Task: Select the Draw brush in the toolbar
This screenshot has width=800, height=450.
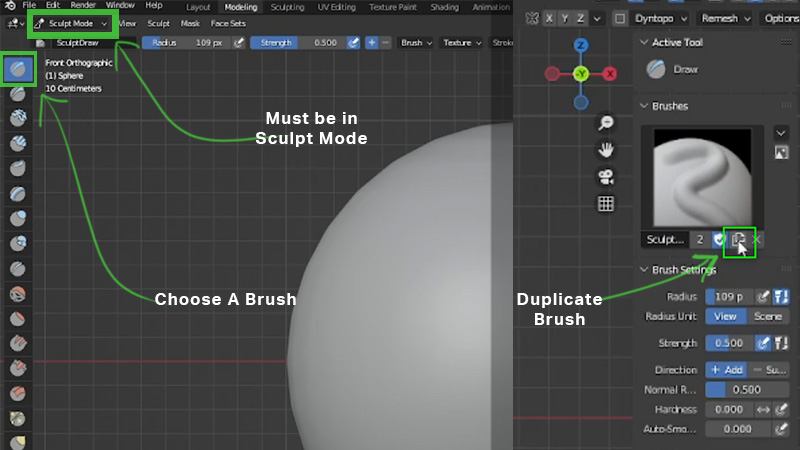Action: tap(18, 68)
